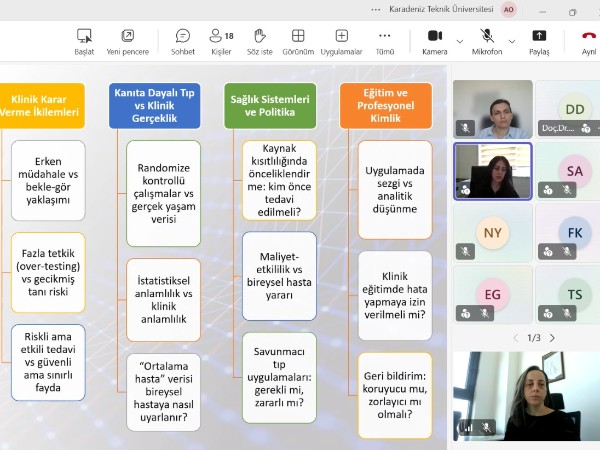Open the Tümü more actions menu

point(385,37)
